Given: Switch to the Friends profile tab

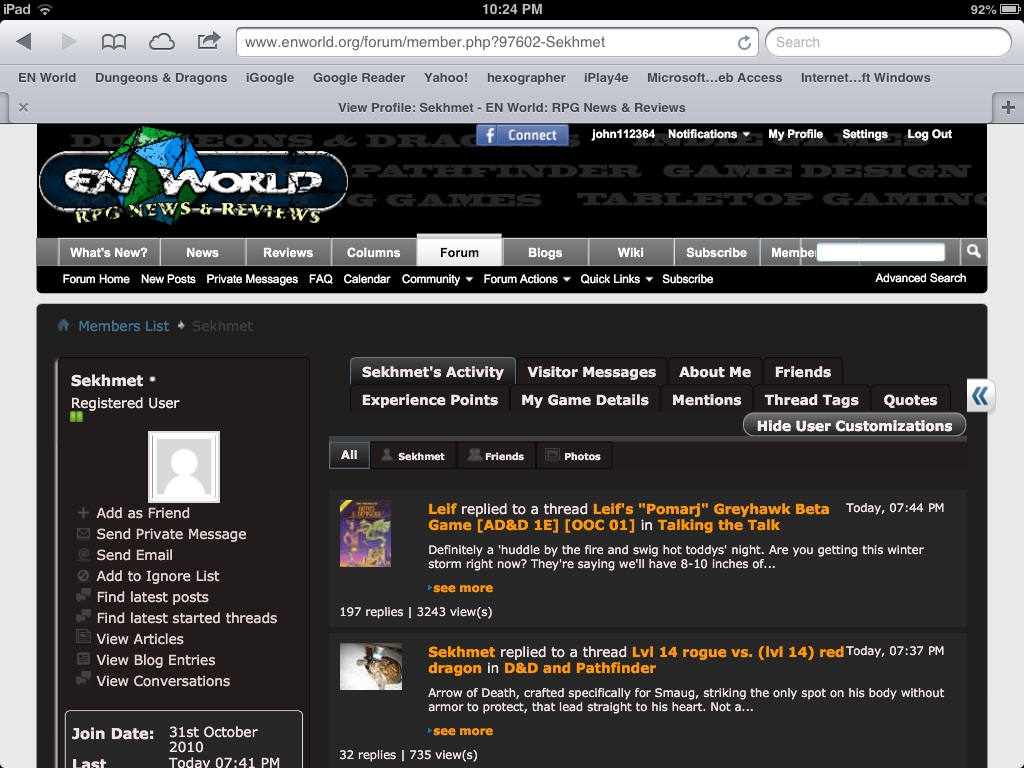Looking at the screenshot, I should click(x=803, y=372).
